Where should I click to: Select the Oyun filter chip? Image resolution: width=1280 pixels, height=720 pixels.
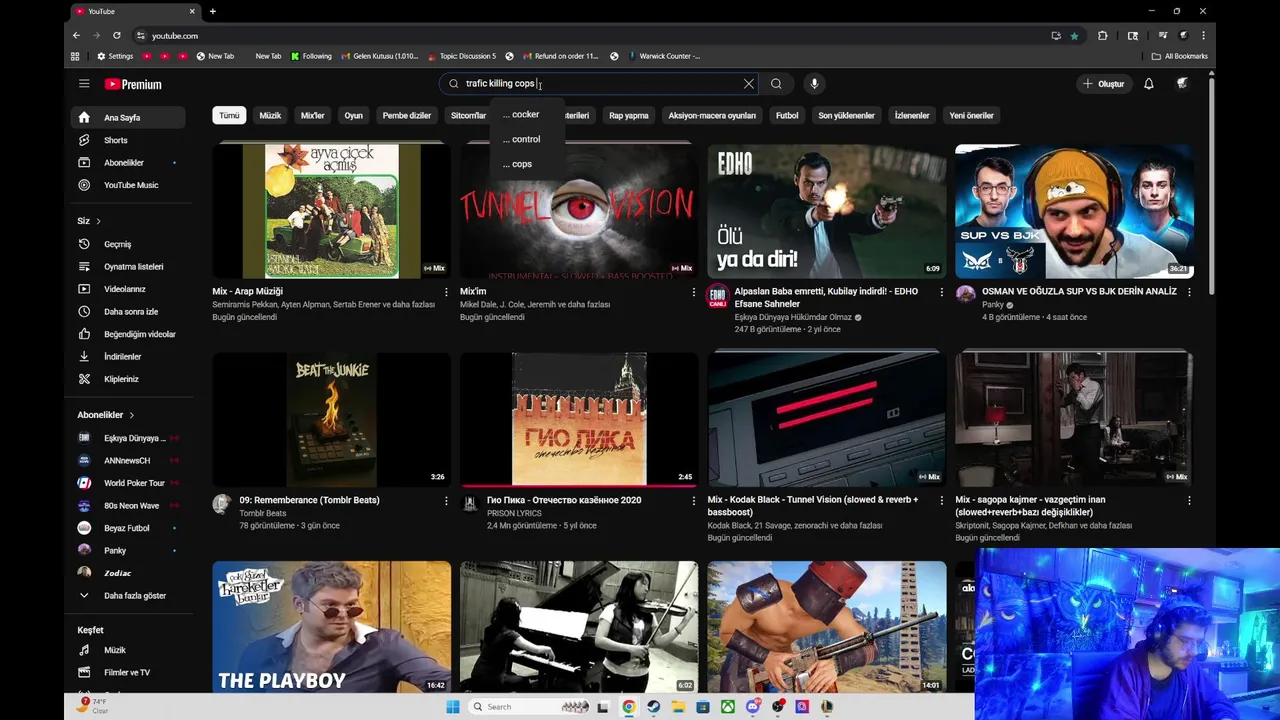click(x=354, y=115)
